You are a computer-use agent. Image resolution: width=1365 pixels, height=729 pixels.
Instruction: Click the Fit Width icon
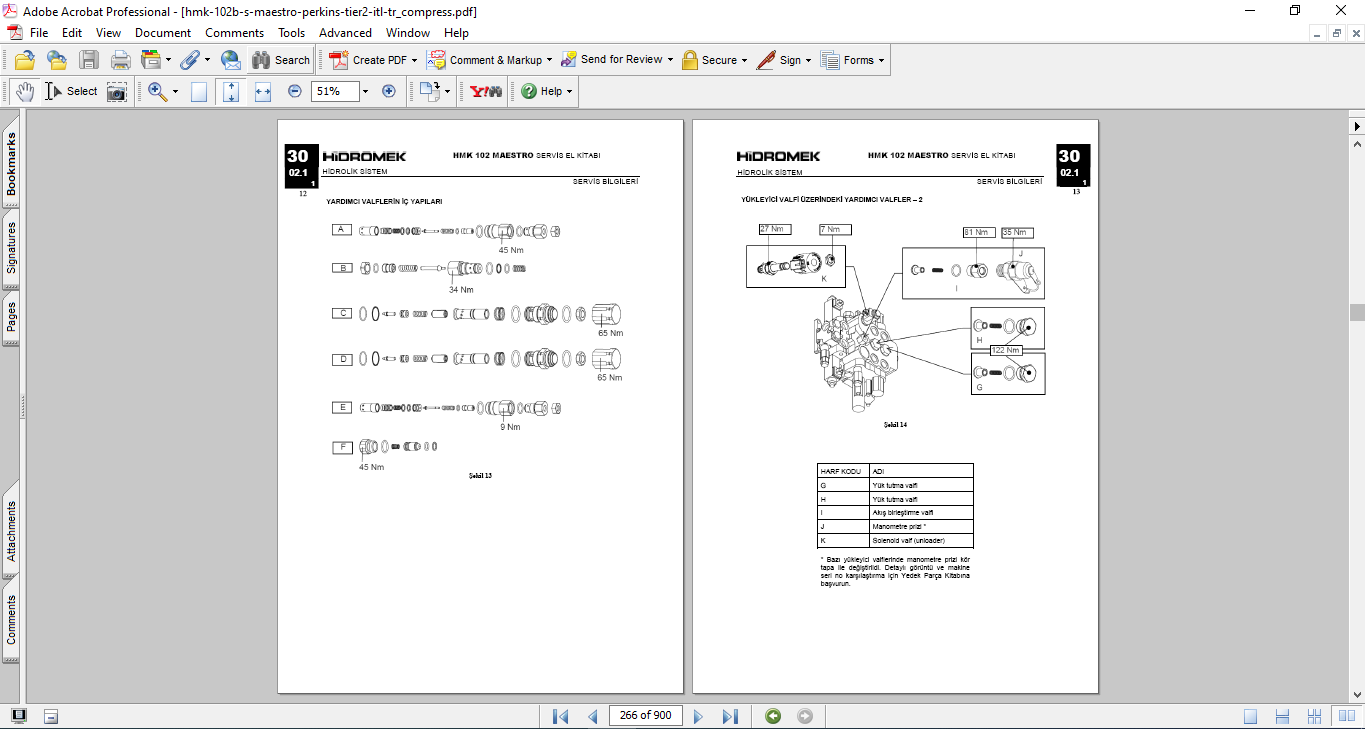(x=263, y=91)
